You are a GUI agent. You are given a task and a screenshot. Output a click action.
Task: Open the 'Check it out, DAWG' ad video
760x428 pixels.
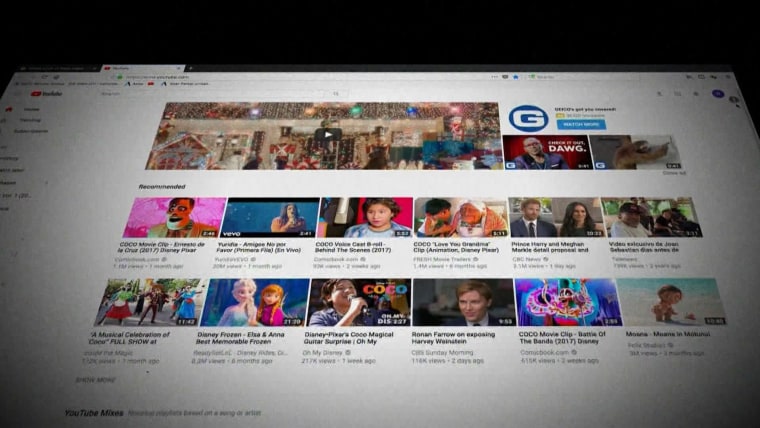(547, 153)
